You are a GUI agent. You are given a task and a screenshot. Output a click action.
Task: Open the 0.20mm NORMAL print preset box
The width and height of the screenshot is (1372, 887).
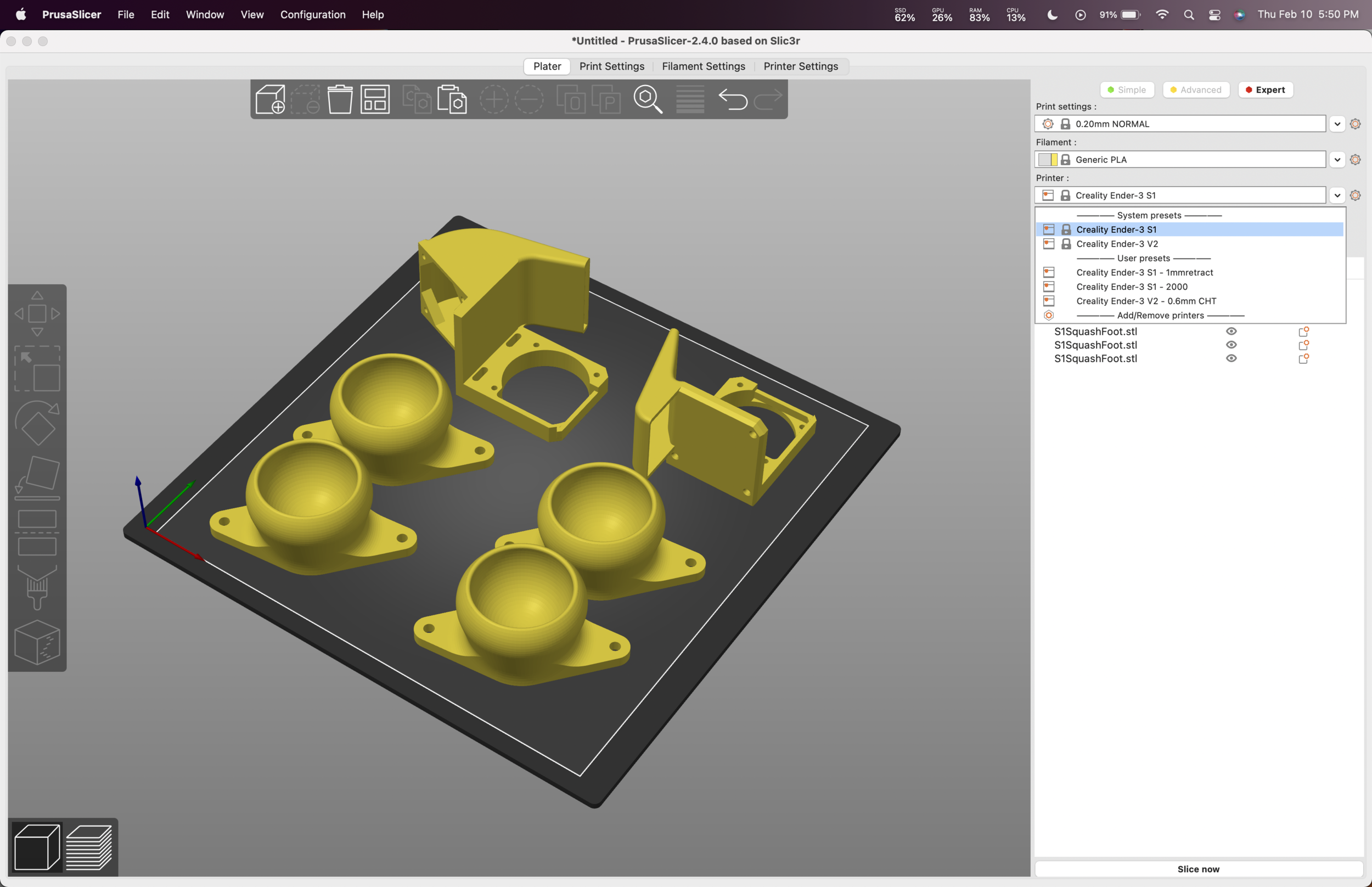coord(1180,124)
